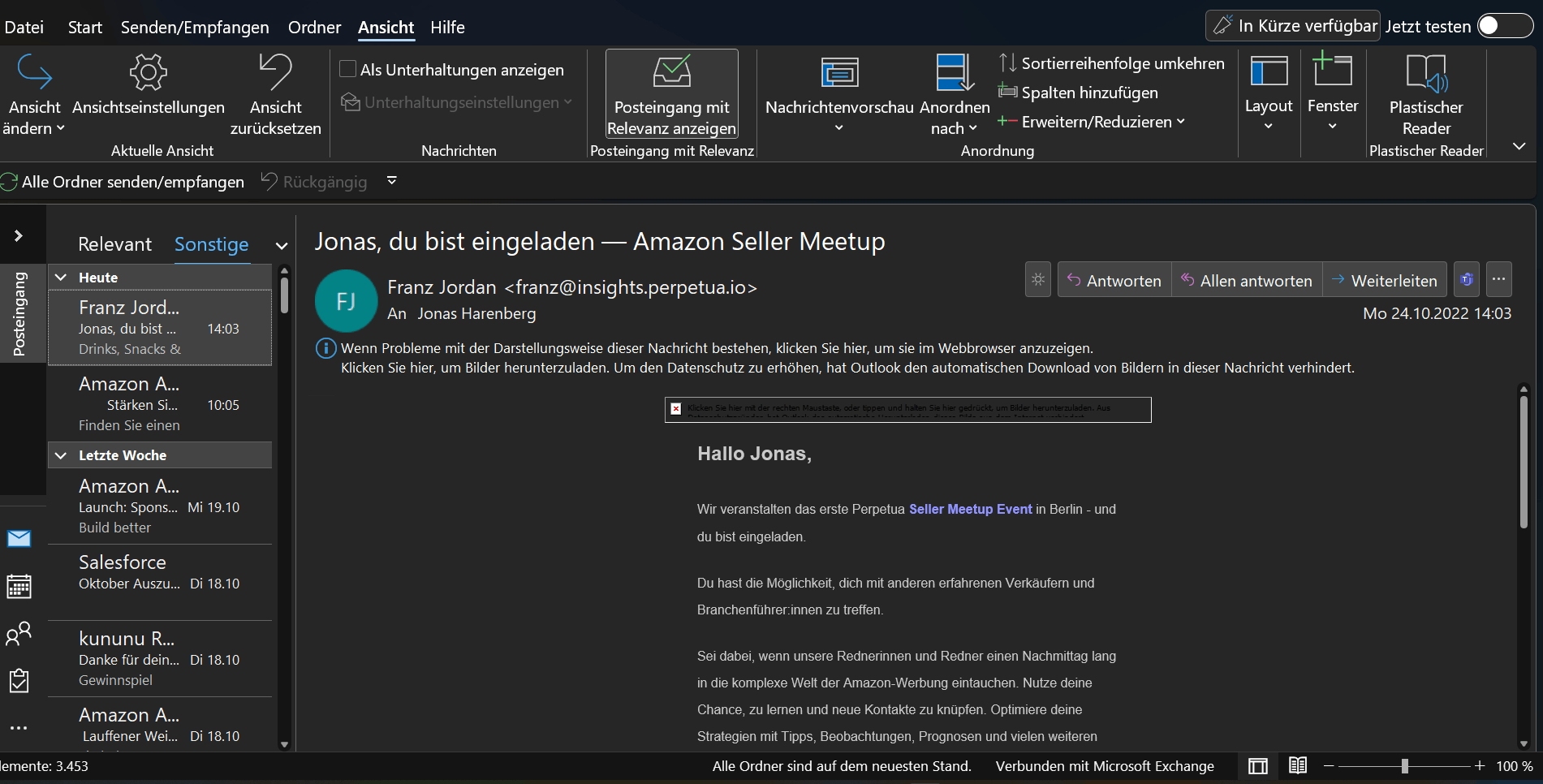Click Antworten reply button
Viewport: 1543px width, 784px height.
coord(1114,280)
